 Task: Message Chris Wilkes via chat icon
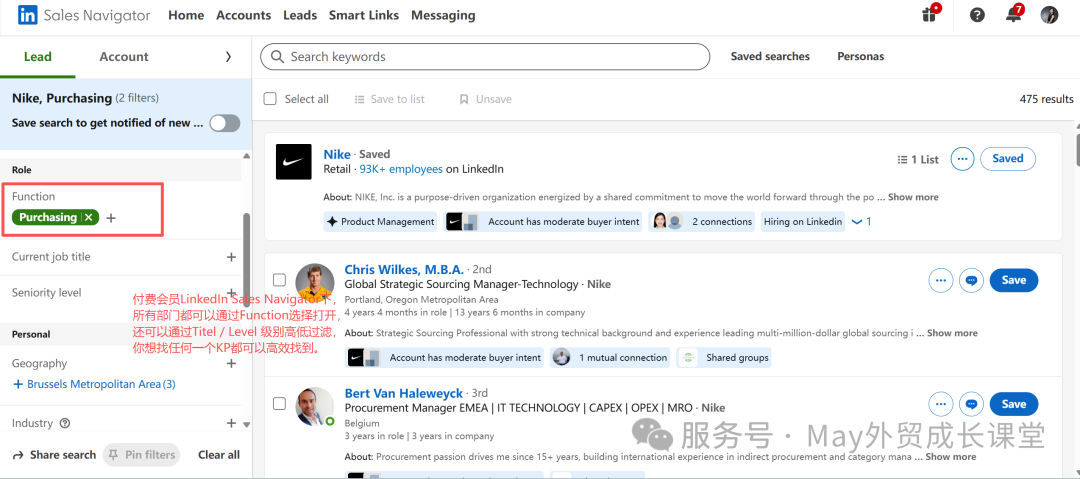[x=970, y=281]
